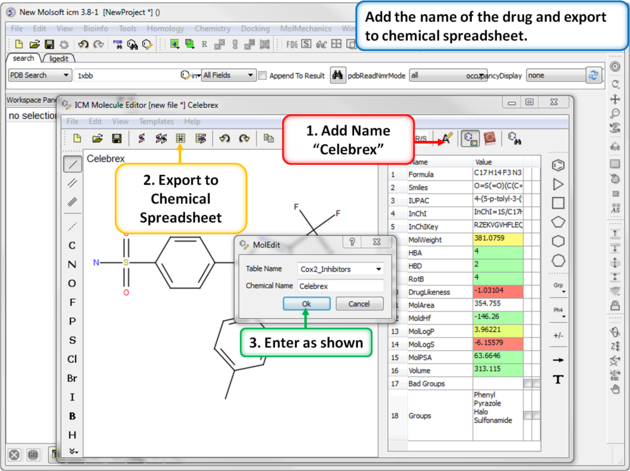The image size is (630, 471).
Task: Click the refresh button beside occupancyDisplay
Action: [593, 75]
